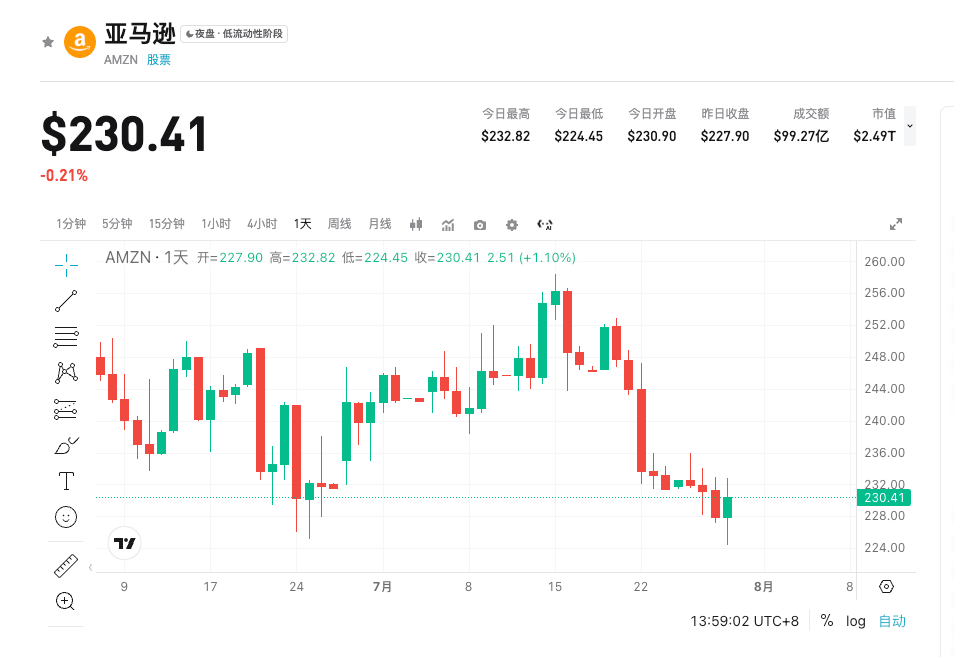The height and width of the screenshot is (657, 954).
Task: Click the 13:59:02 UTC+8 timezone selector
Action: coord(744,621)
